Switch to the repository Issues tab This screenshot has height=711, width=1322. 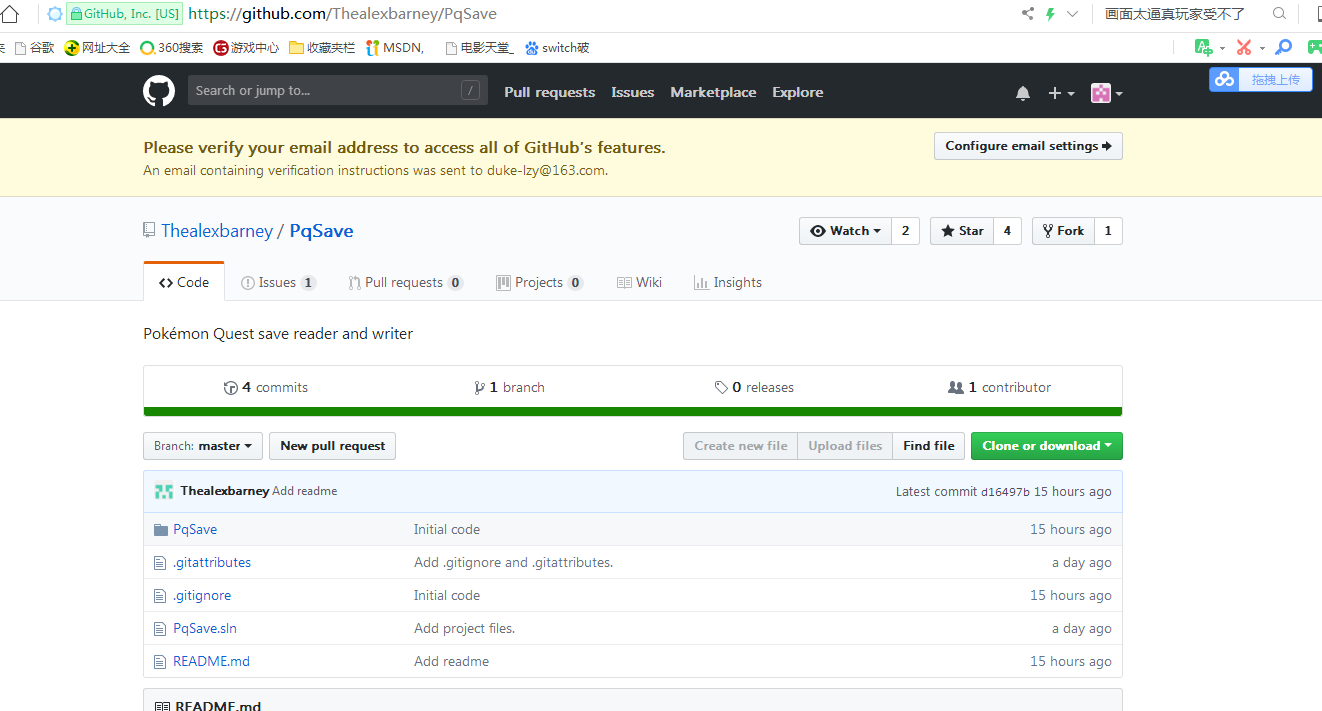point(278,282)
